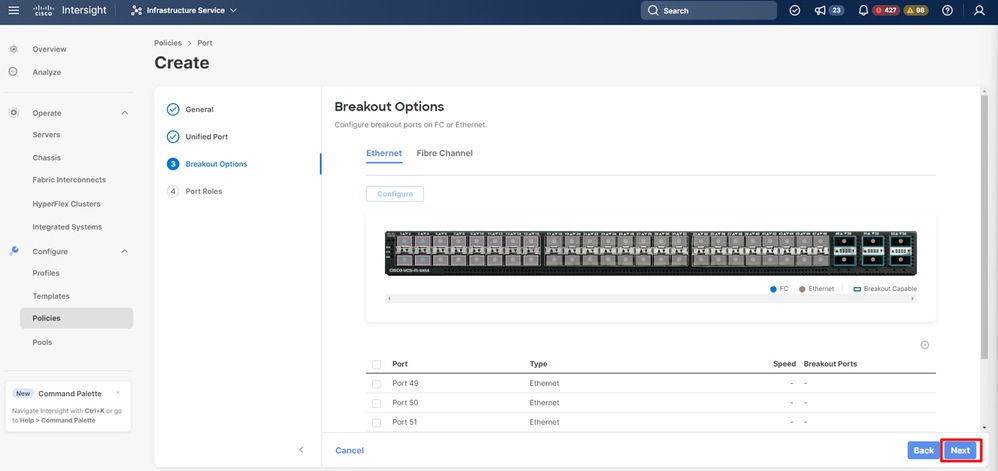Screen dimensions: 998x471
Task: Open the hamburger navigation menu
Action: tap(14, 11)
